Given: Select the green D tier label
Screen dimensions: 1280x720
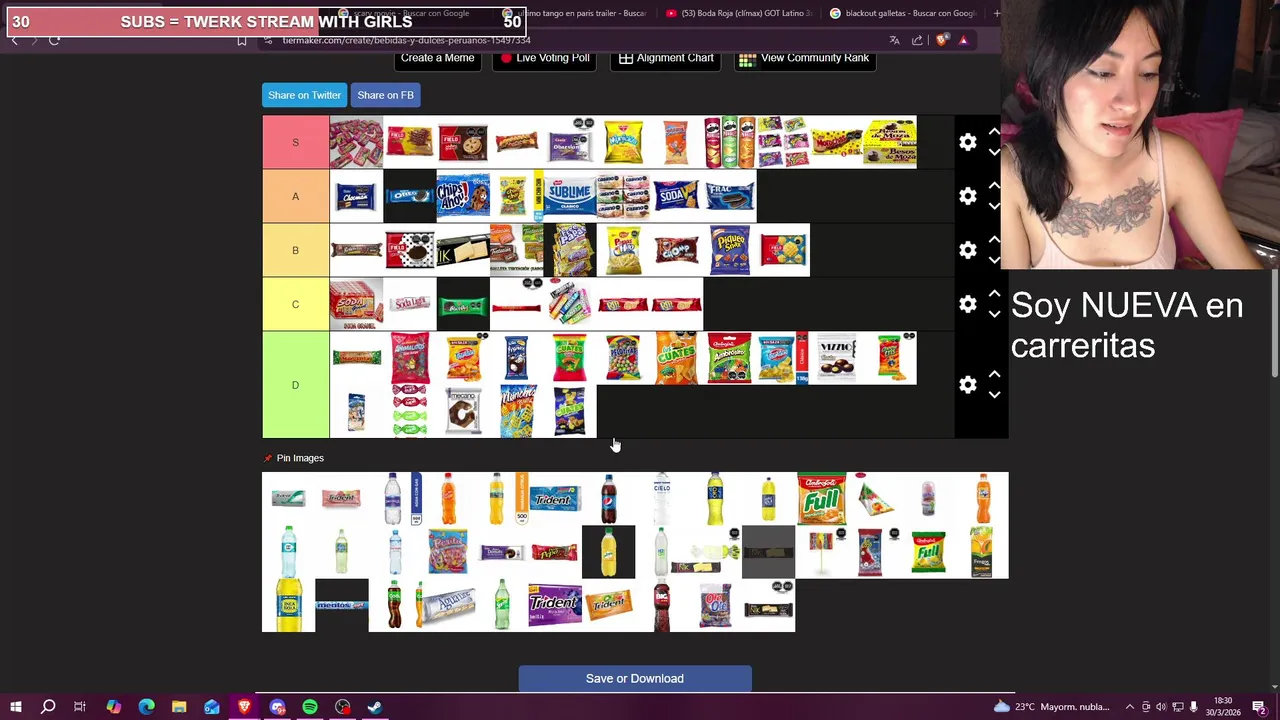Looking at the screenshot, I should pyautogui.click(x=295, y=385).
